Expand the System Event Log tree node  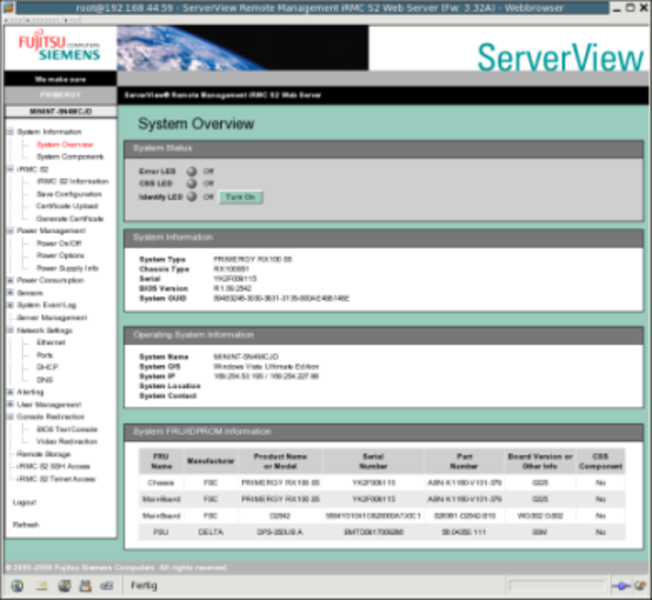[11, 305]
